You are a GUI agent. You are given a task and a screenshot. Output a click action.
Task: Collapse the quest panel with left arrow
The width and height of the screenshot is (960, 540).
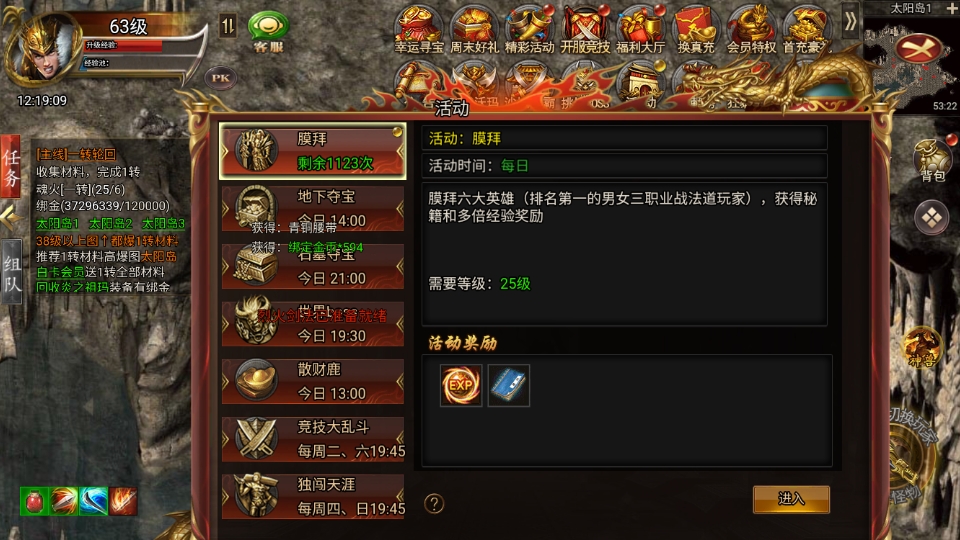click(10, 217)
